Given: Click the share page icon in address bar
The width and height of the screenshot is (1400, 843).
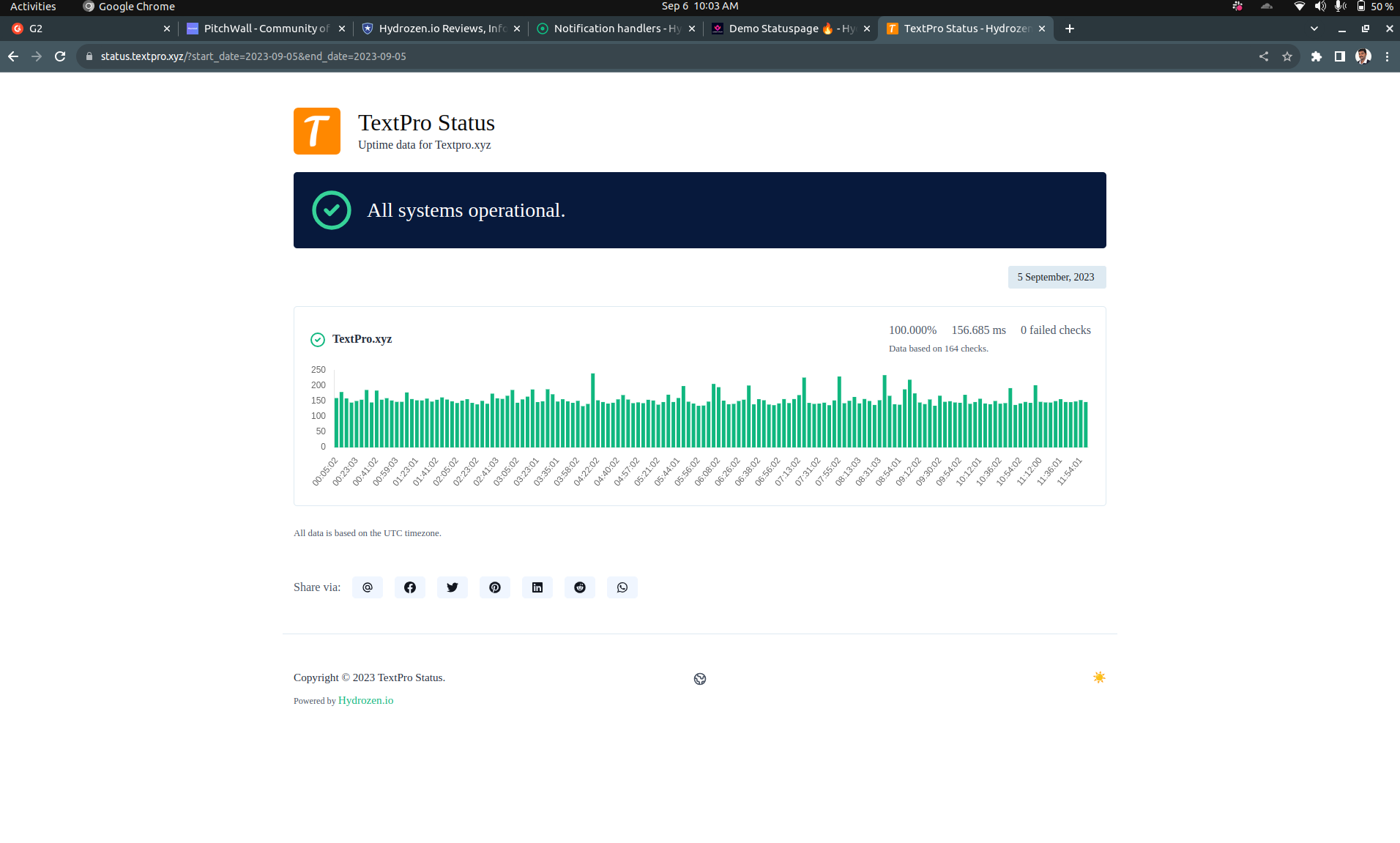Looking at the screenshot, I should point(1264,56).
